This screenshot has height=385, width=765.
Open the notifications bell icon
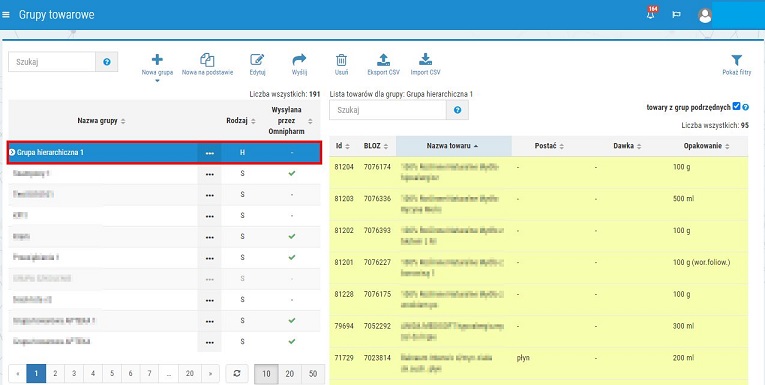650,14
